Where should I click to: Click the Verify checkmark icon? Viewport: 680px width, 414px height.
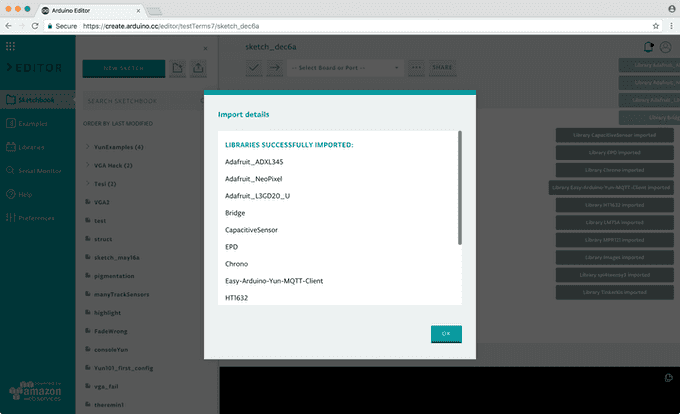(x=255, y=68)
